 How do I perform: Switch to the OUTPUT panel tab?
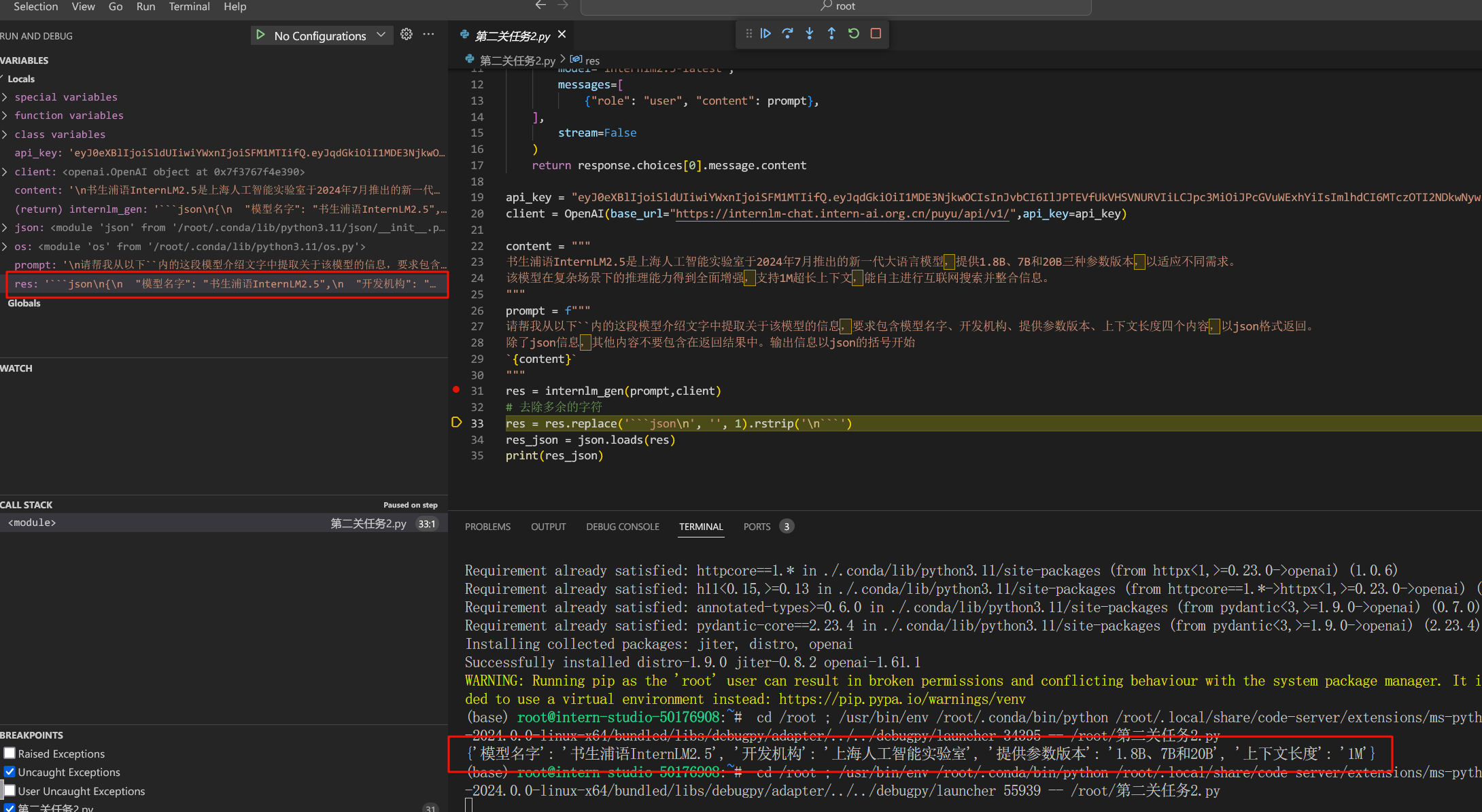(548, 527)
